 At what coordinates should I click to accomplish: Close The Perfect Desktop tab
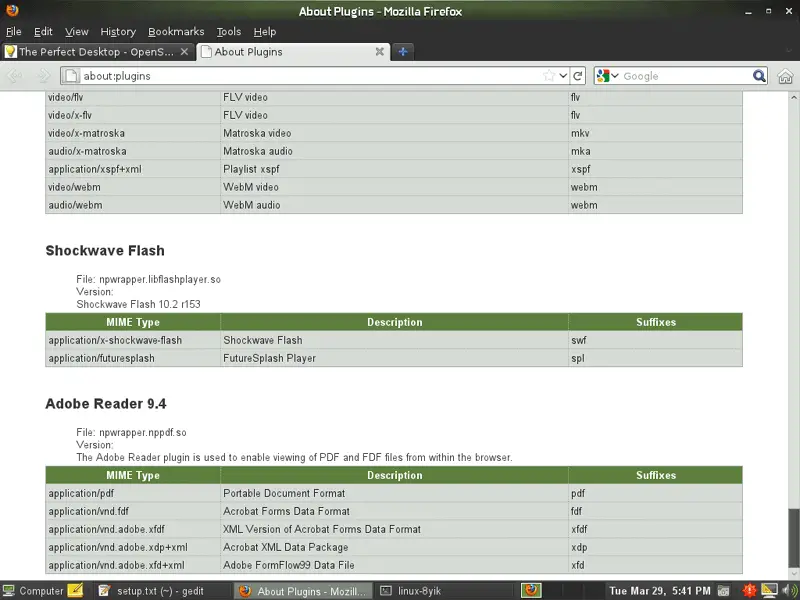coord(185,52)
